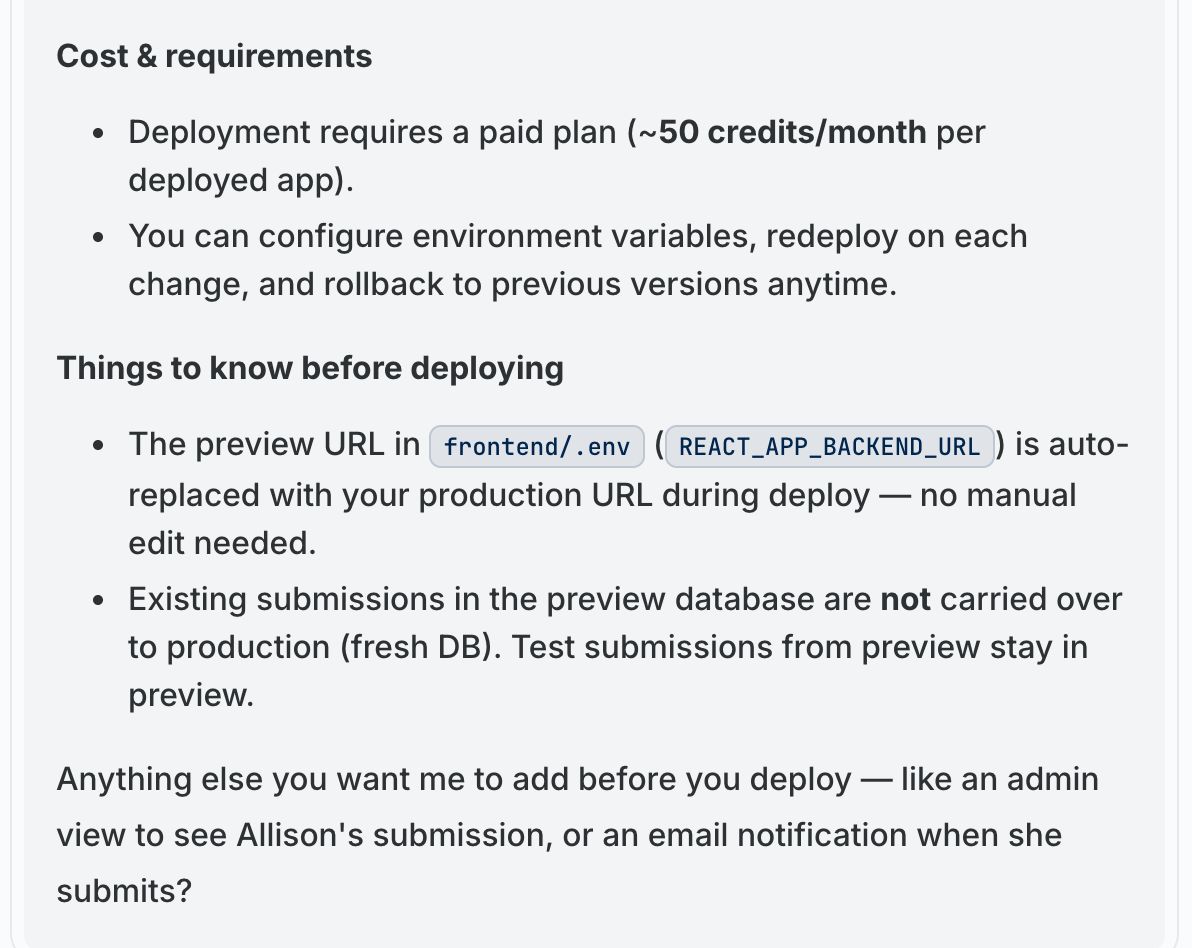Click the frontend/.env code chip
This screenshot has width=1192, height=948.
537,446
